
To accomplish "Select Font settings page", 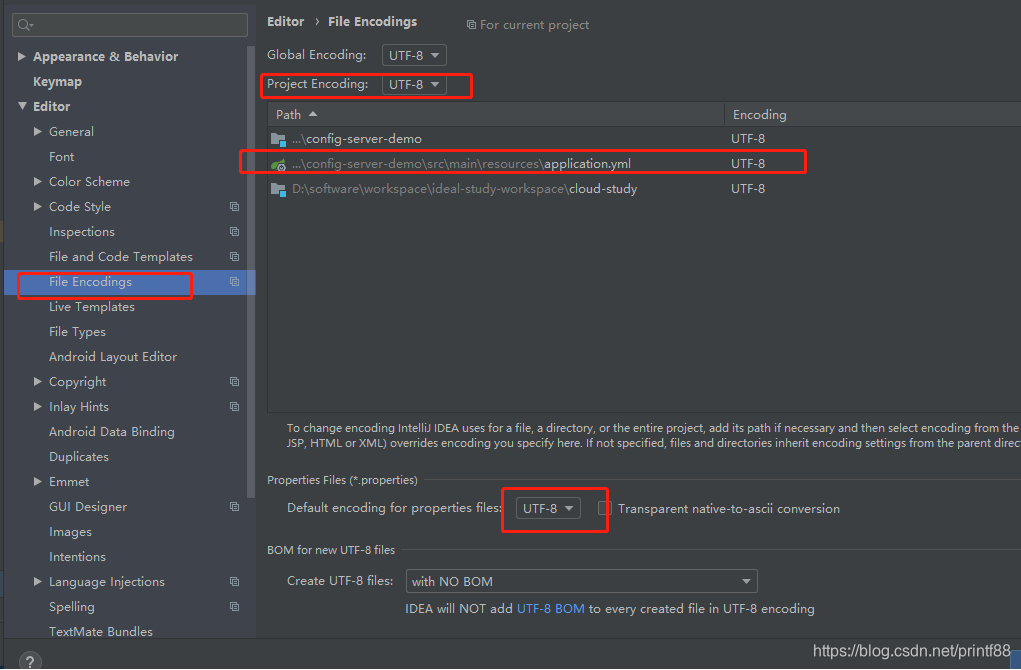I will tap(61, 157).
